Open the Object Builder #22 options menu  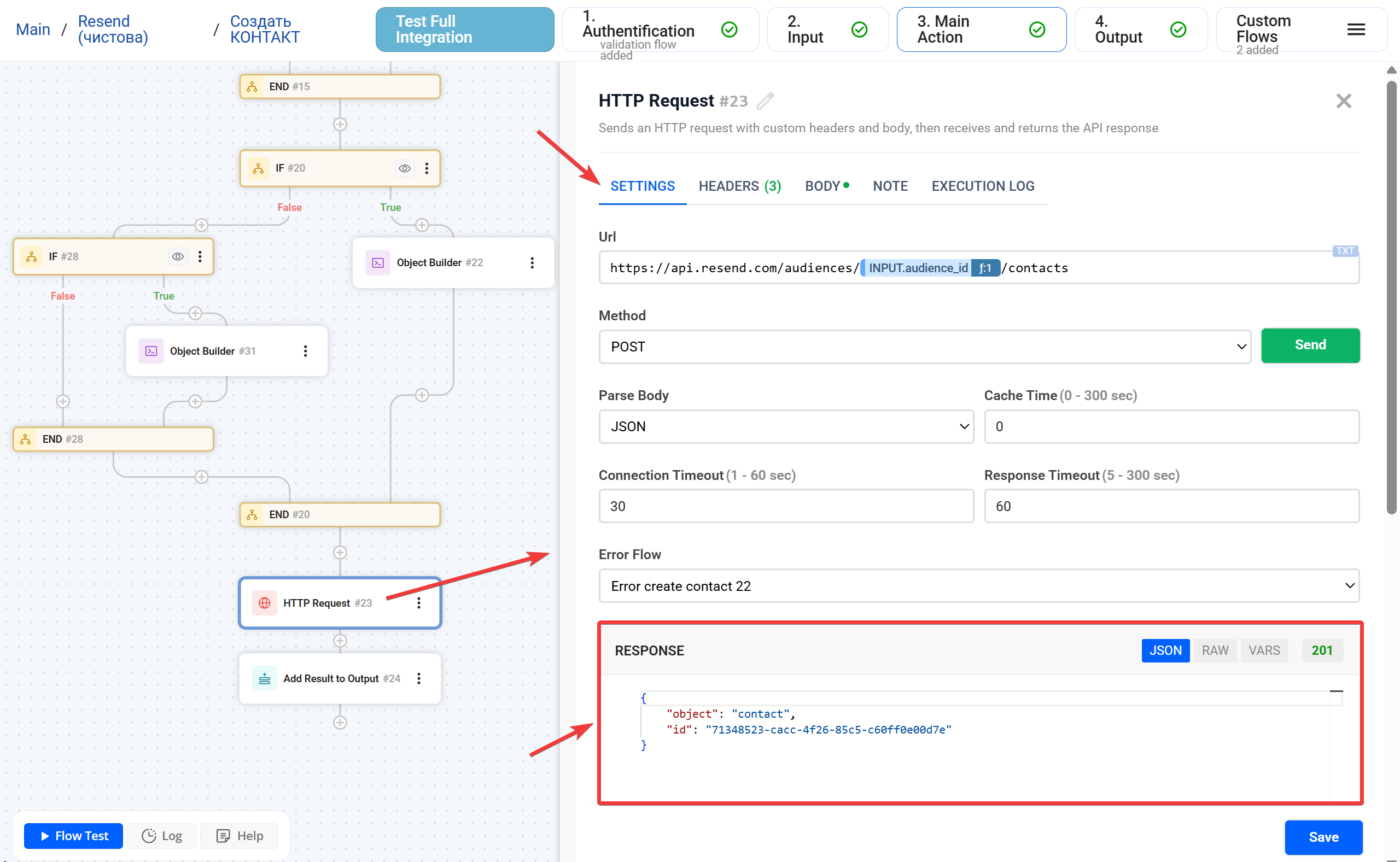(x=532, y=263)
